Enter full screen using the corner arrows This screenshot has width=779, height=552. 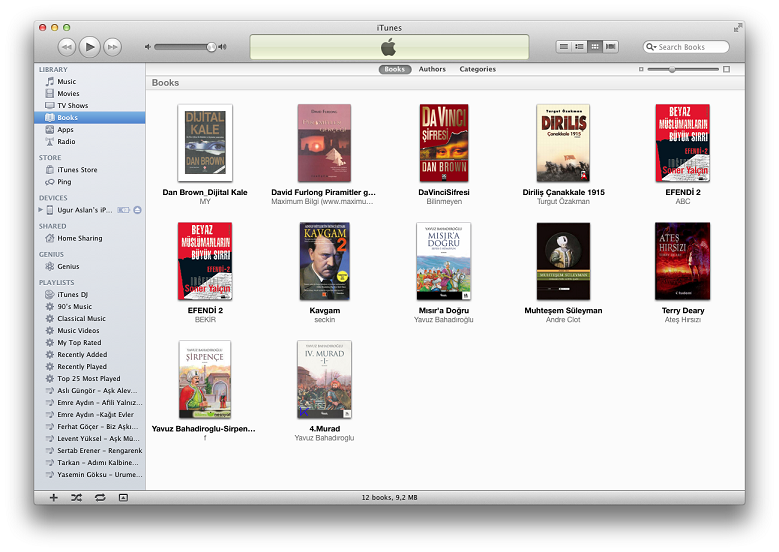(x=738, y=27)
